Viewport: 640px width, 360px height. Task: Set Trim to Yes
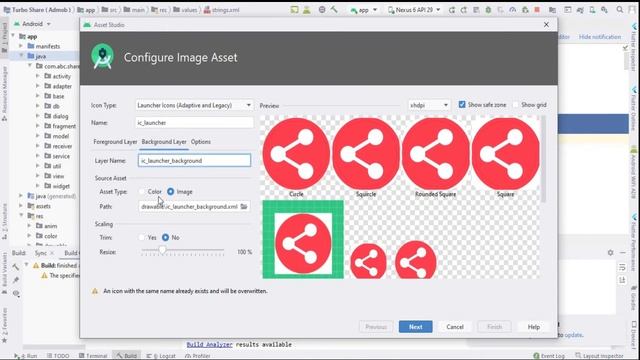tap(142, 238)
